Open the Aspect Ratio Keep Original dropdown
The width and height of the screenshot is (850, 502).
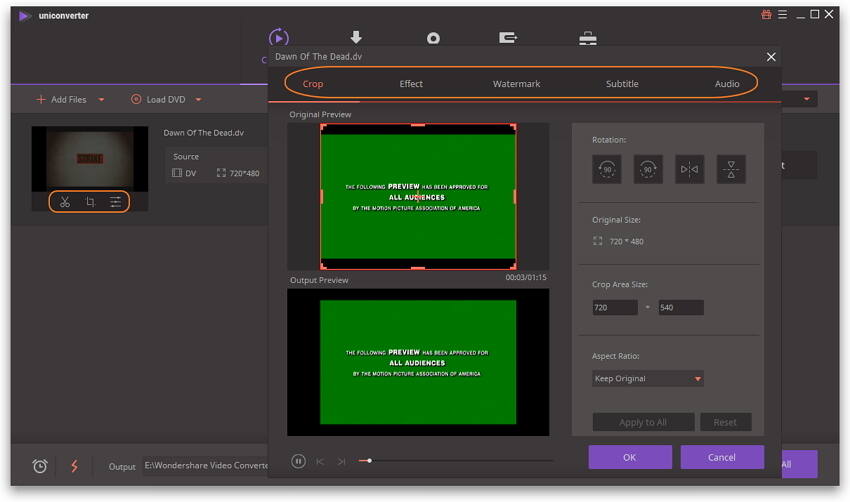[x=648, y=378]
